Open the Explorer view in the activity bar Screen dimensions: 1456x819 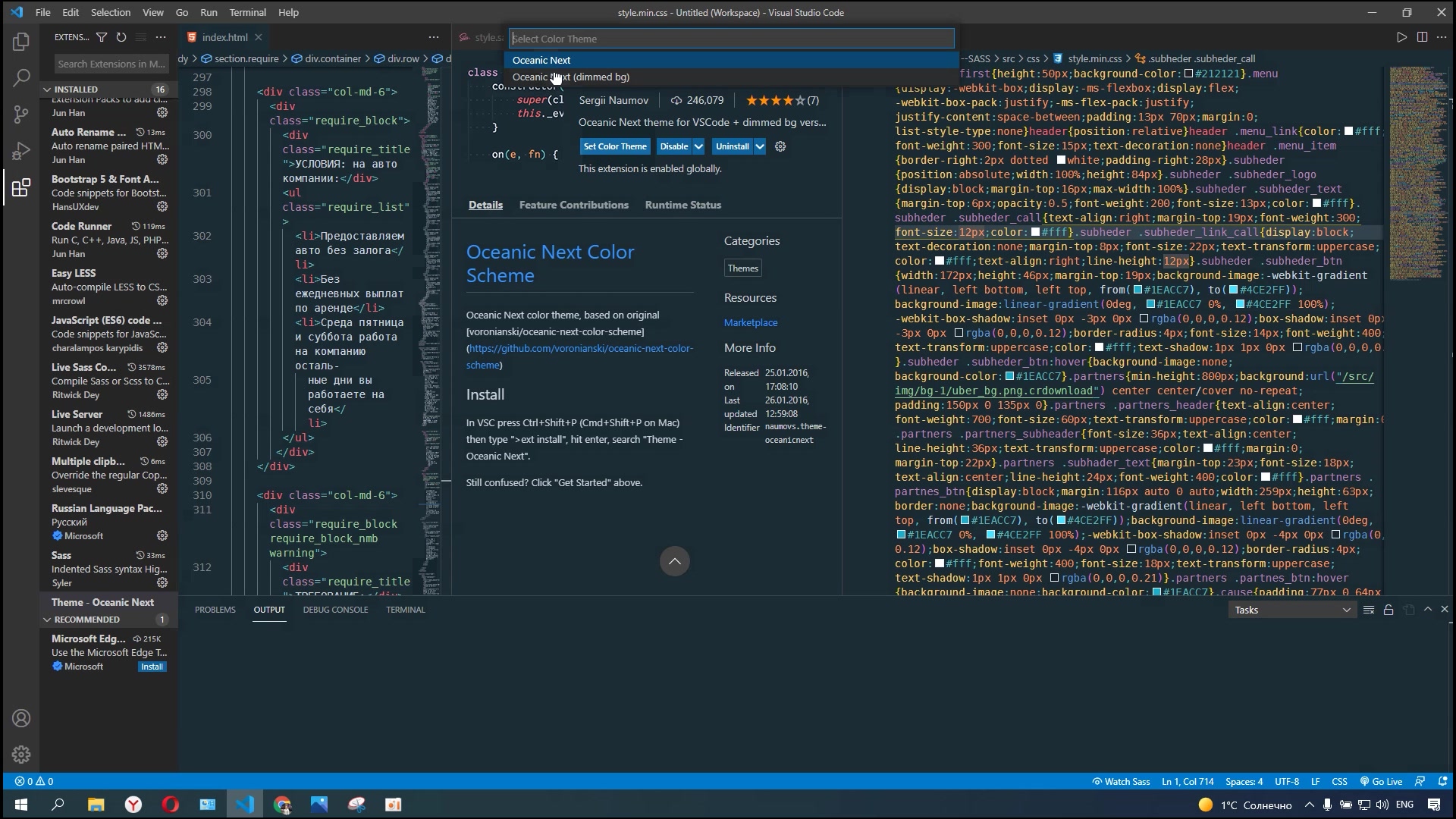[x=21, y=41]
